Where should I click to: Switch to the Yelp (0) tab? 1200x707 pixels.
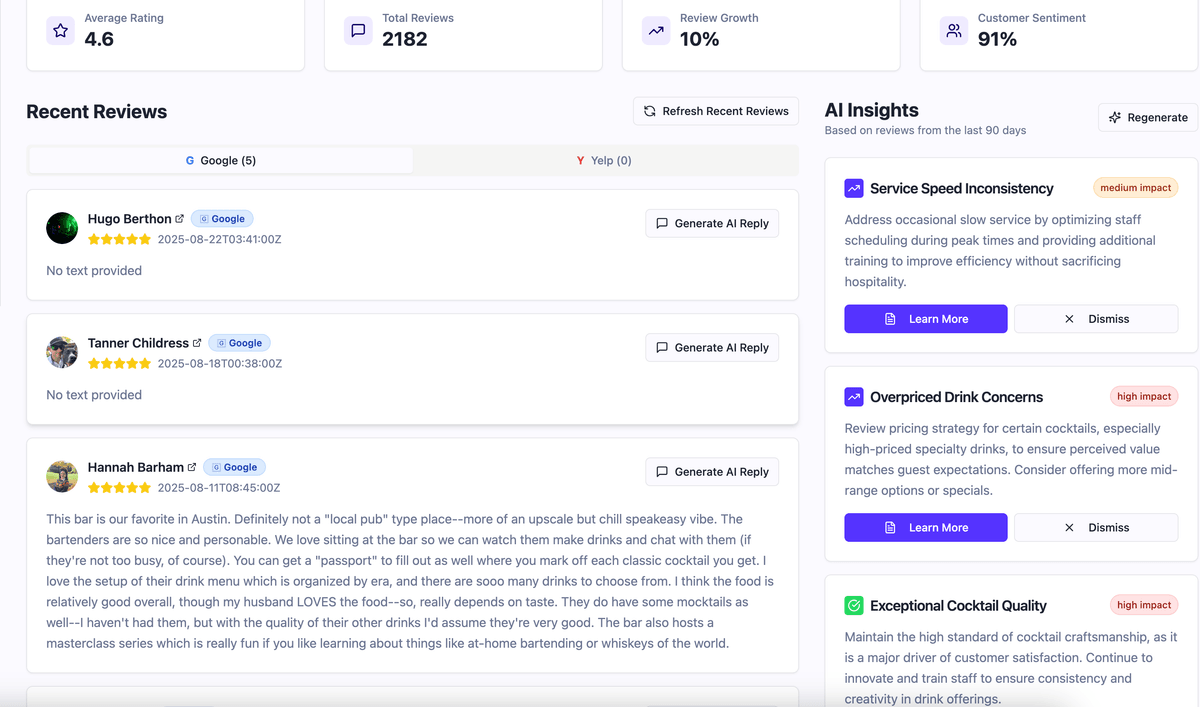coord(604,160)
